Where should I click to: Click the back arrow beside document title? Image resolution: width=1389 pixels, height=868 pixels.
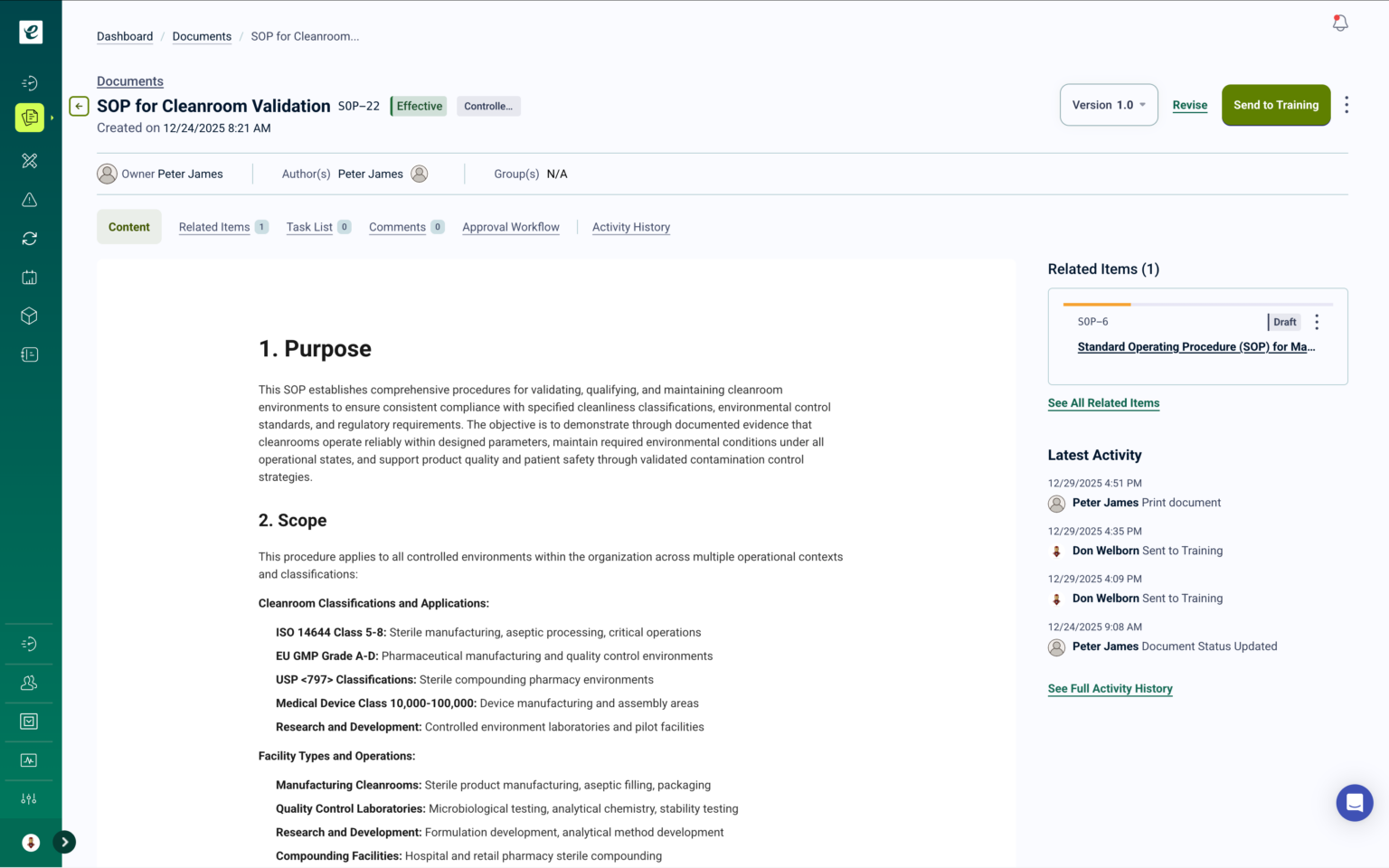(x=80, y=106)
